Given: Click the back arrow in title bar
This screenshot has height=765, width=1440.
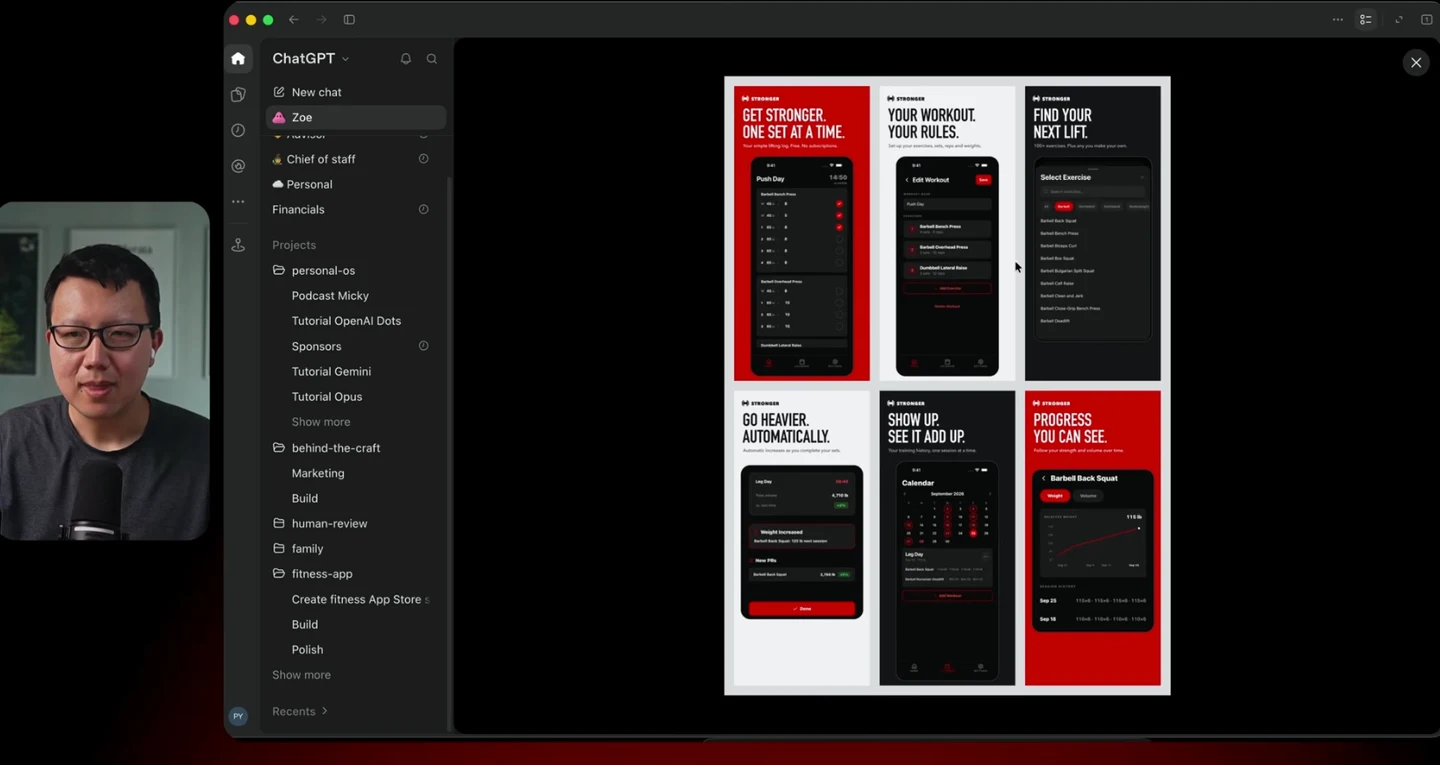Looking at the screenshot, I should point(294,20).
